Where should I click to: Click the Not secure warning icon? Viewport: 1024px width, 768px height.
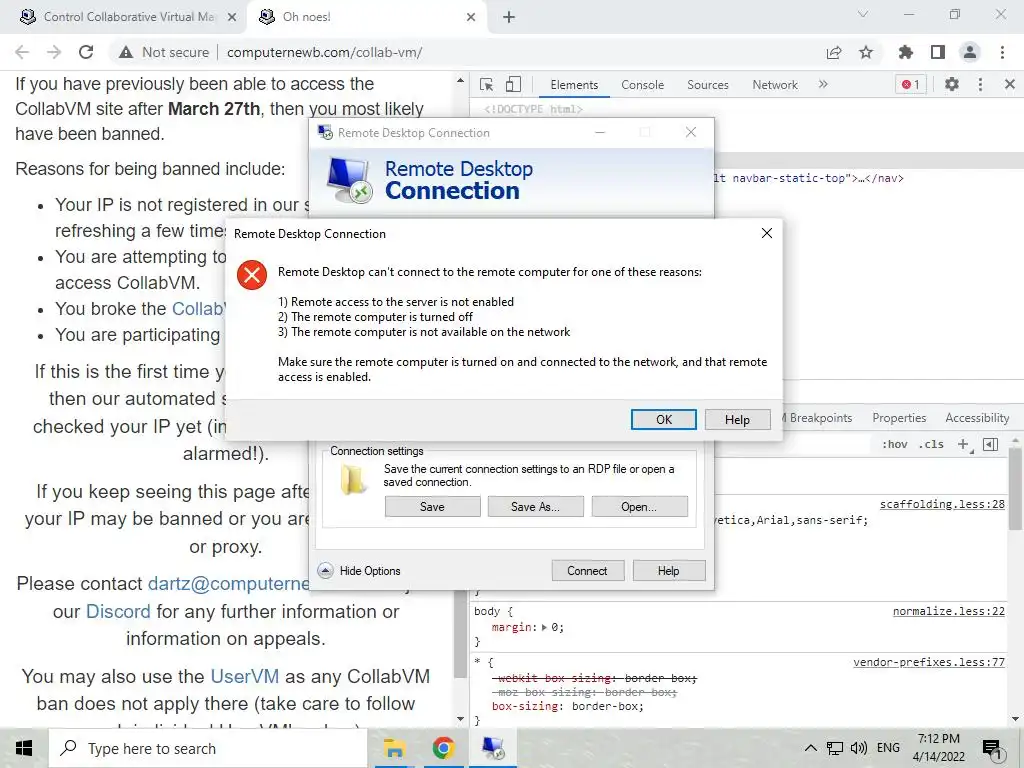(126, 52)
